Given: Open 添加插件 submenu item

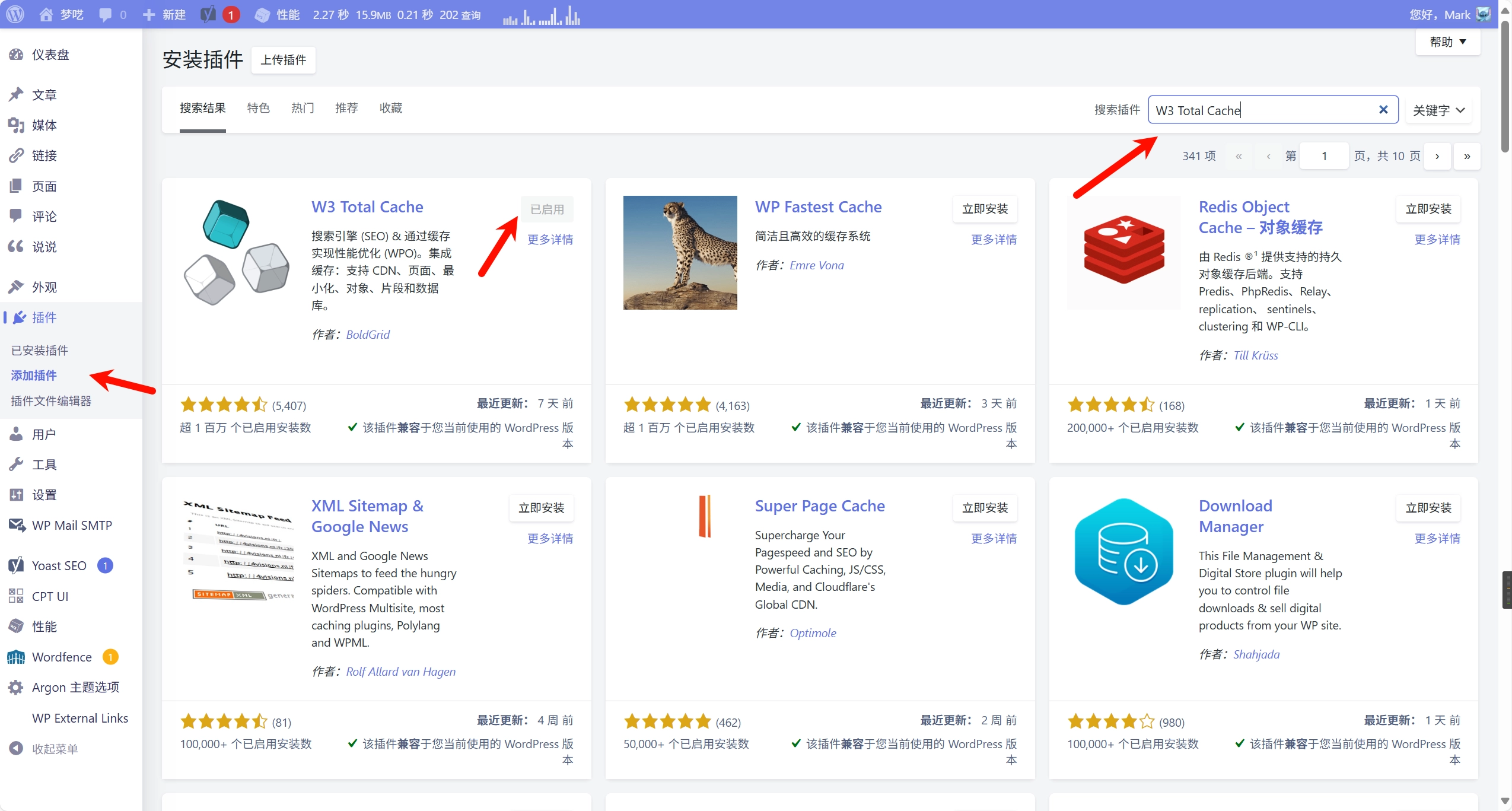Looking at the screenshot, I should (x=34, y=376).
